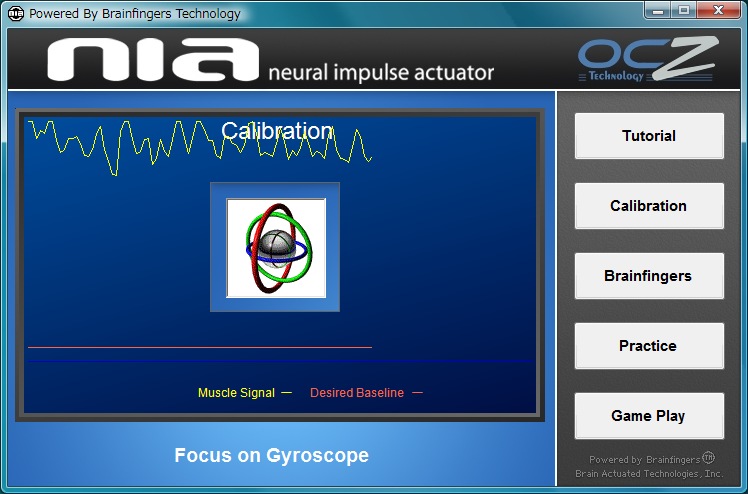Click the gyroscope image

click(276, 248)
